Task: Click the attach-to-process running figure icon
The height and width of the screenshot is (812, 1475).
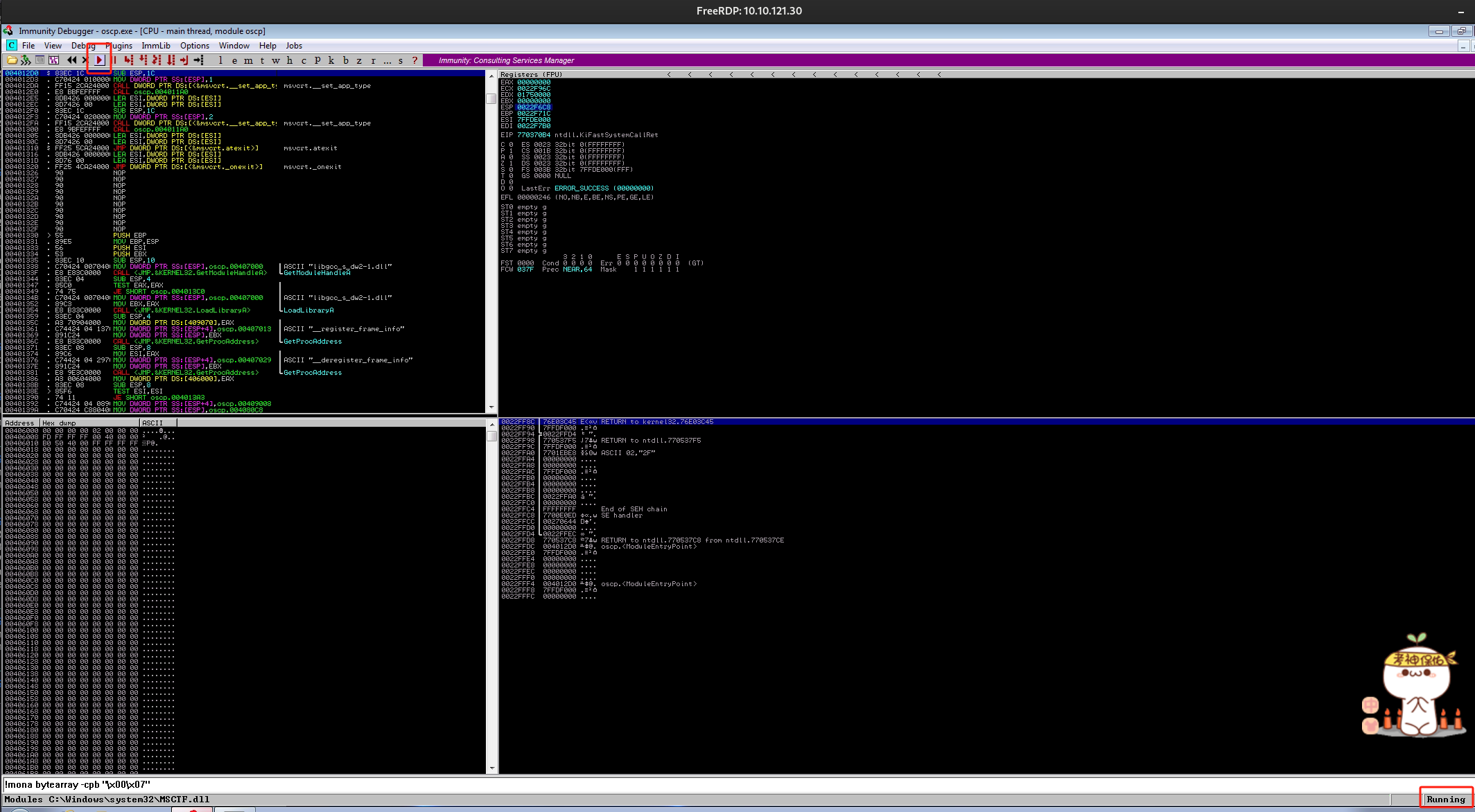Action: [x=26, y=60]
